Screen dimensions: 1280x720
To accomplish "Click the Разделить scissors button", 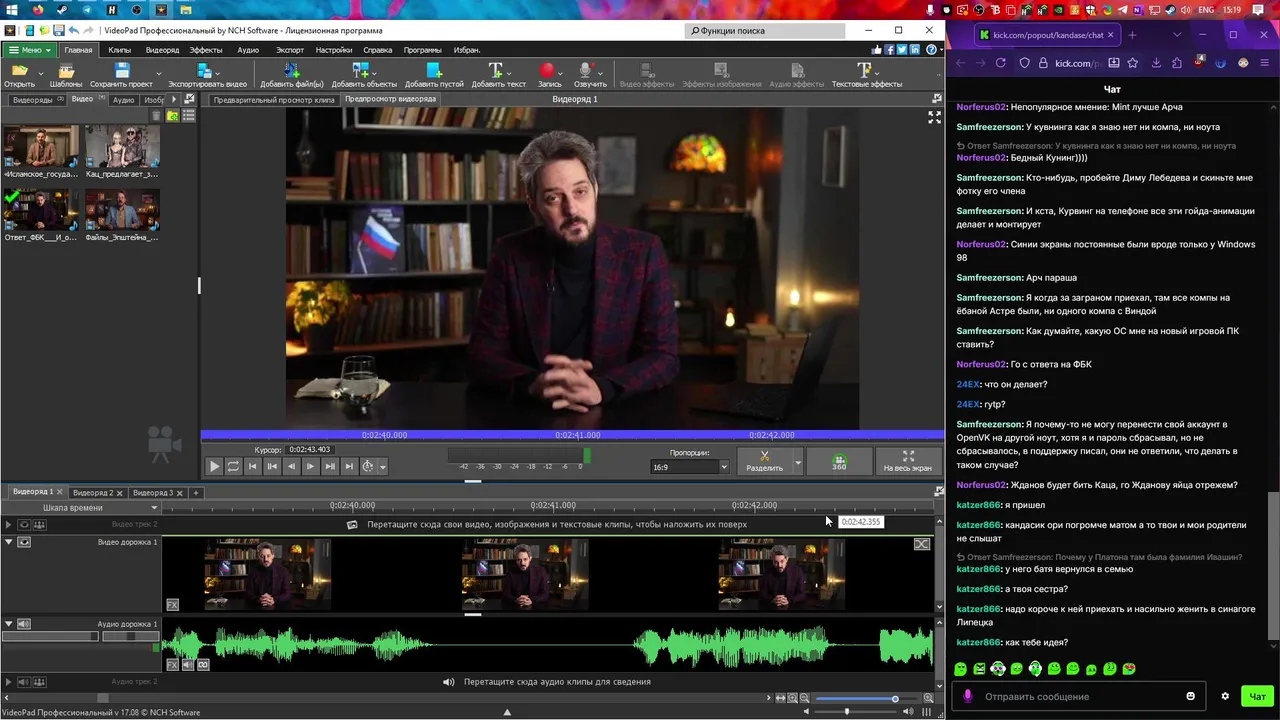I will point(764,461).
